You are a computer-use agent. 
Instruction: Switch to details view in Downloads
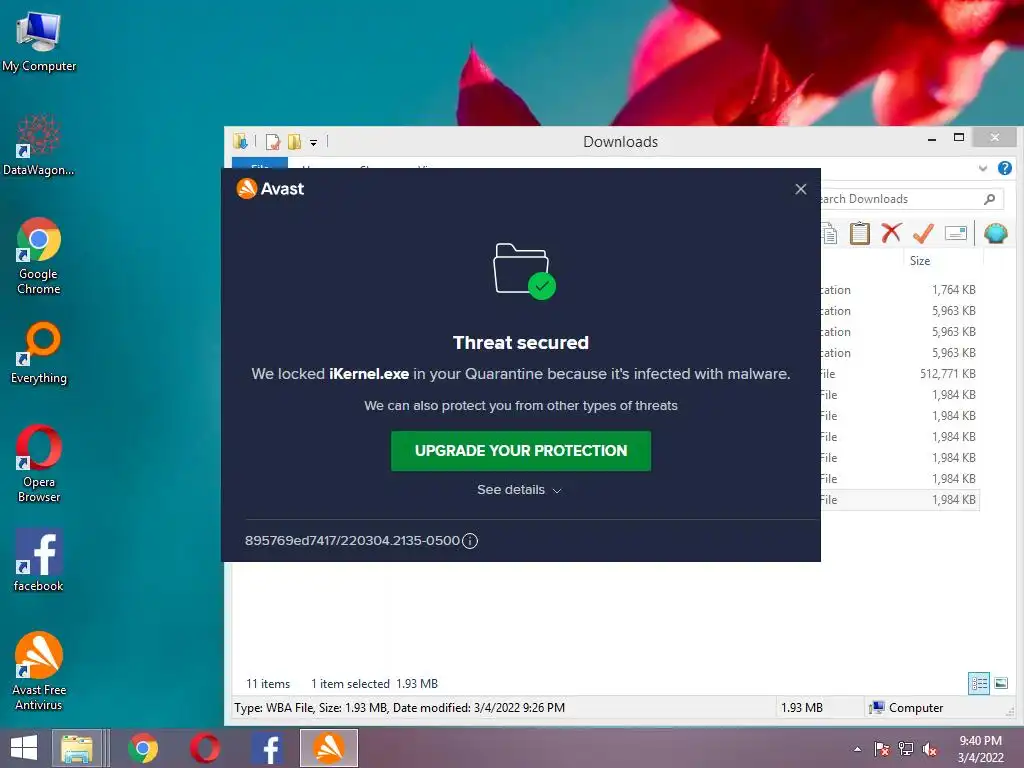[979, 684]
